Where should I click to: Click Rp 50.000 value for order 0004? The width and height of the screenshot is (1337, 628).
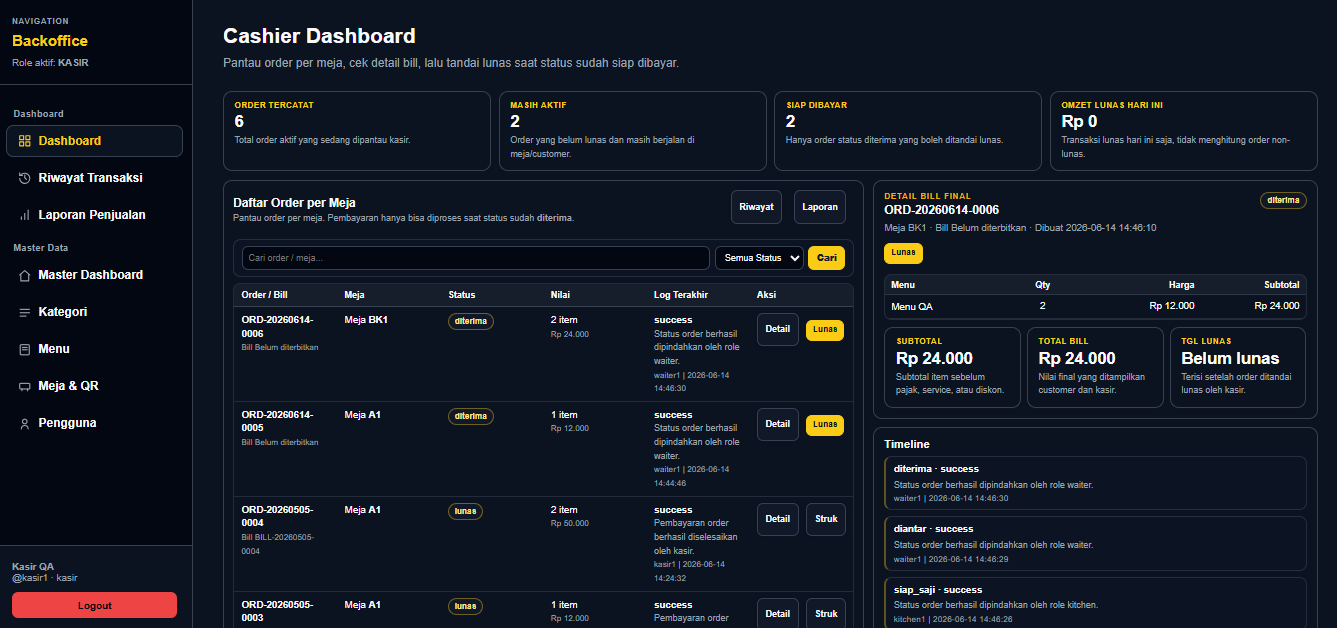tap(570, 523)
